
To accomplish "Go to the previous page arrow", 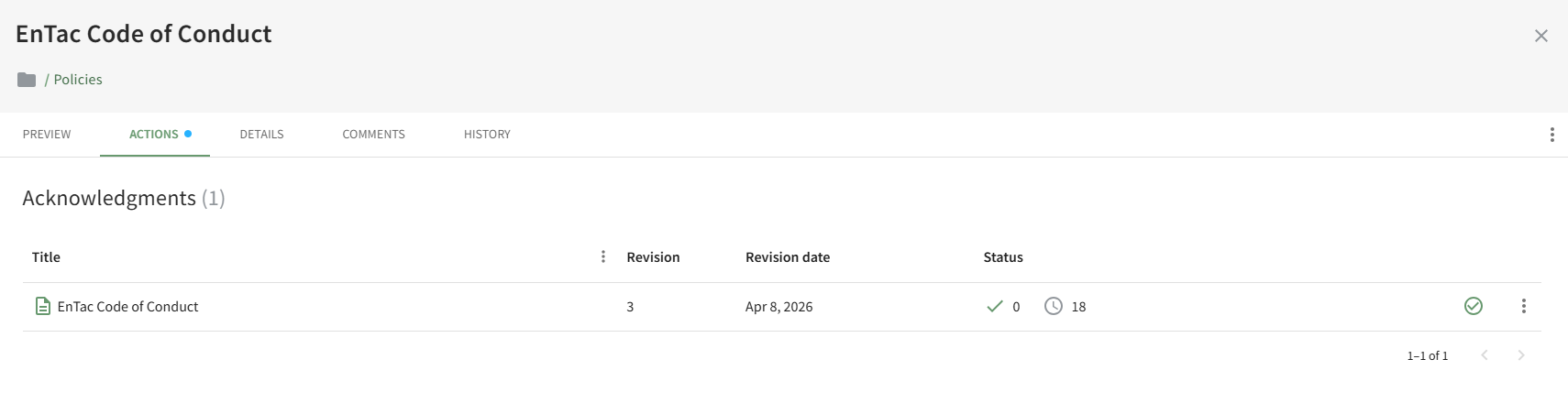I will coord(1485,355).
